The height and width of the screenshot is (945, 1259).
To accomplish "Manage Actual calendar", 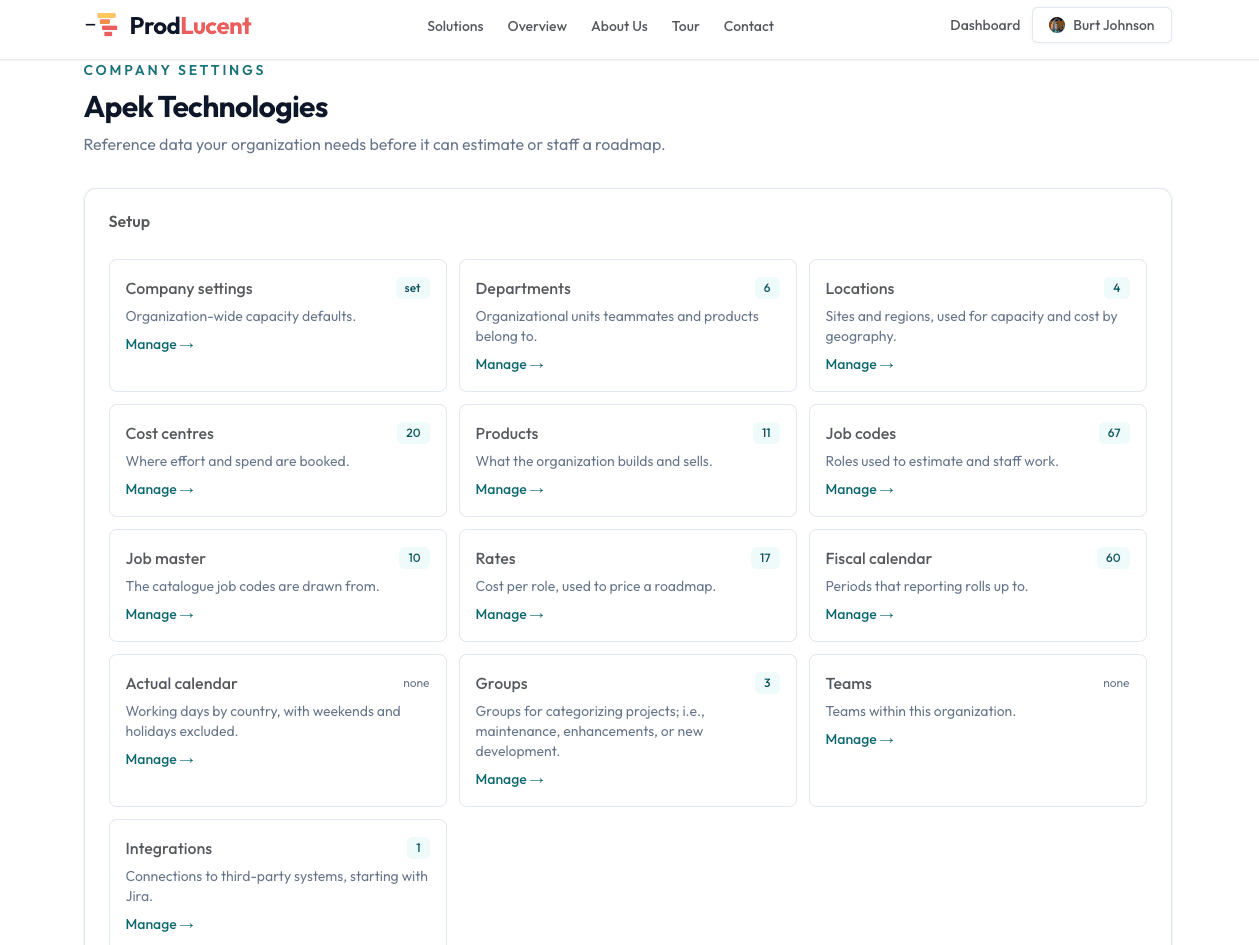I will (160, 759).
